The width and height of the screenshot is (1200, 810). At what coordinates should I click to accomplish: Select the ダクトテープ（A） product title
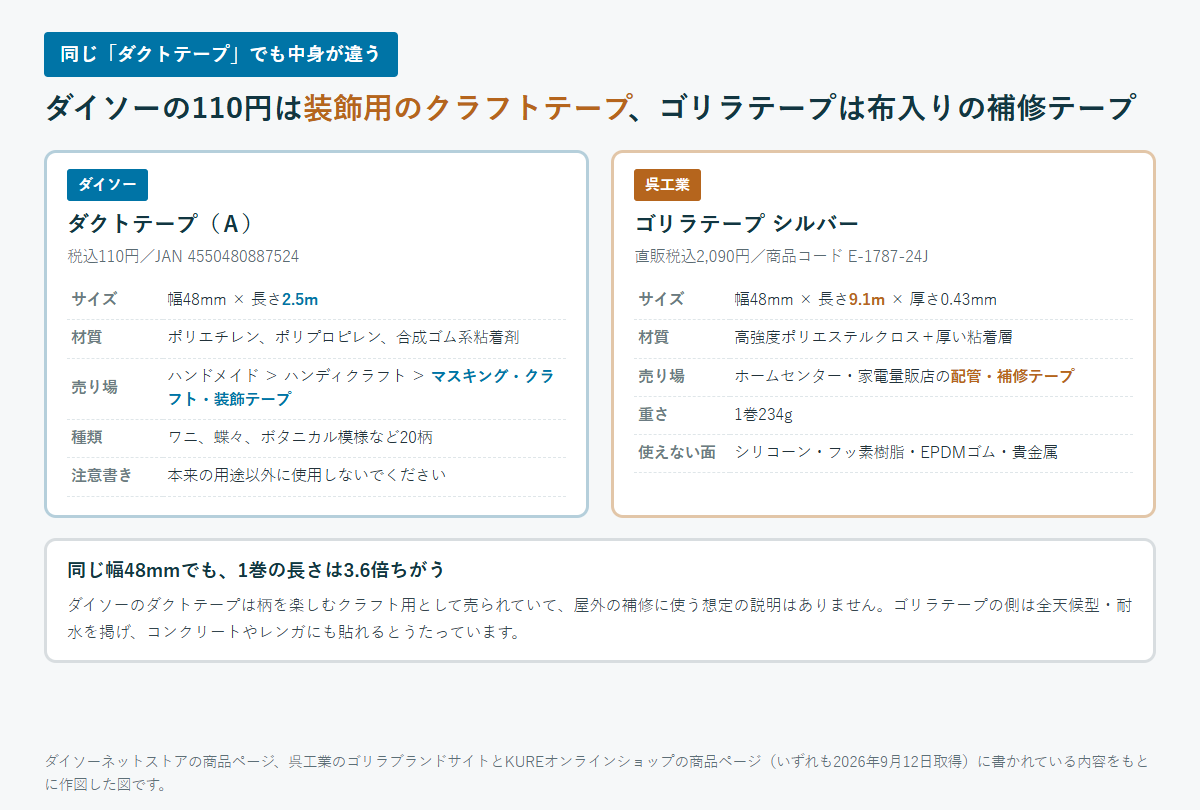coord(160,223)
